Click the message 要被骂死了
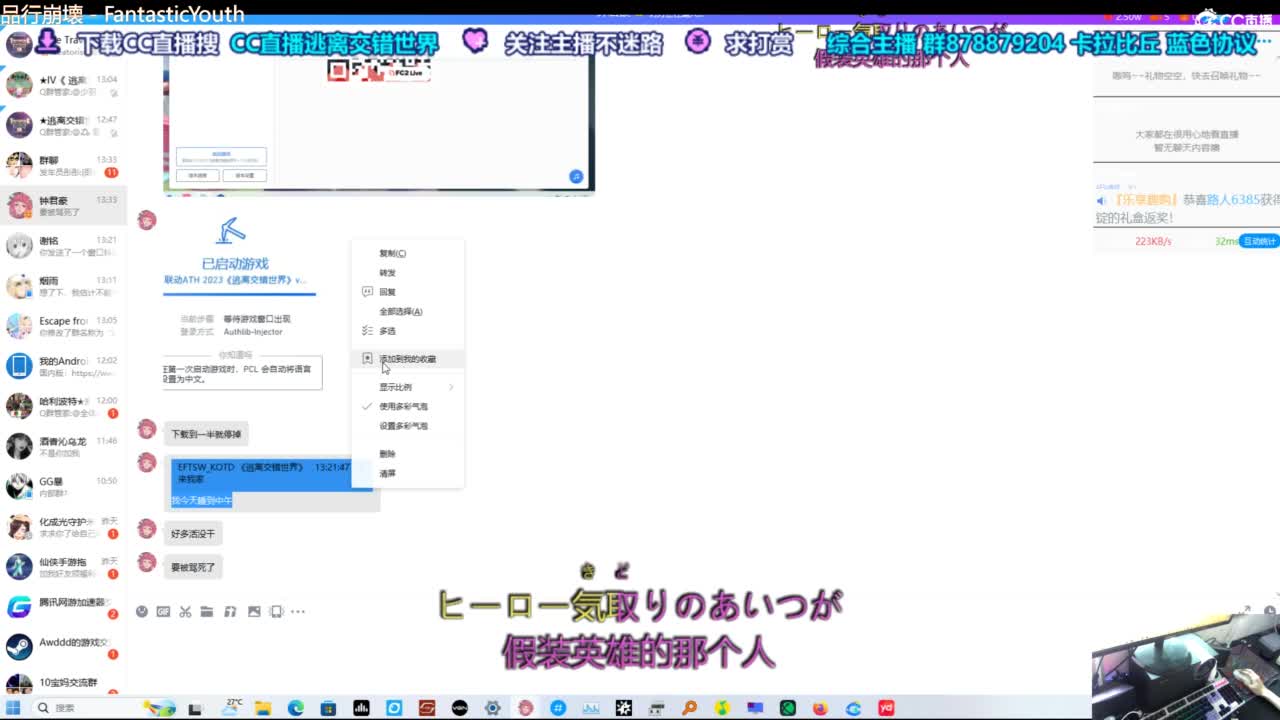Image resolution: width=1280 pixels, height=720 pixels. click(x=193, y=567)
